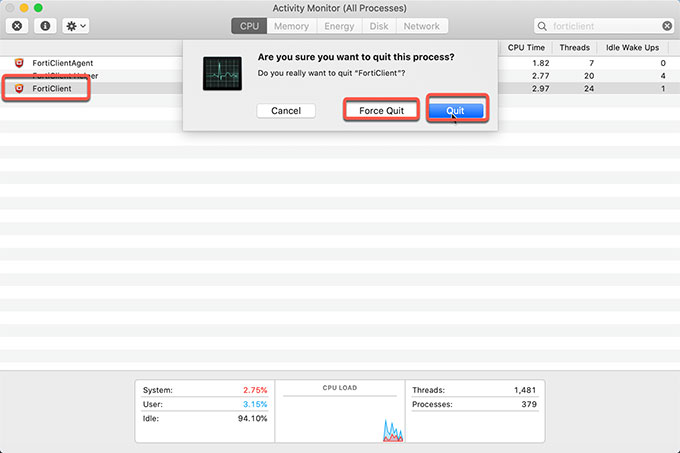This screenshot has width=680, height=453.
Task: Sort by the Threads column header
Action: pos(574,47)
